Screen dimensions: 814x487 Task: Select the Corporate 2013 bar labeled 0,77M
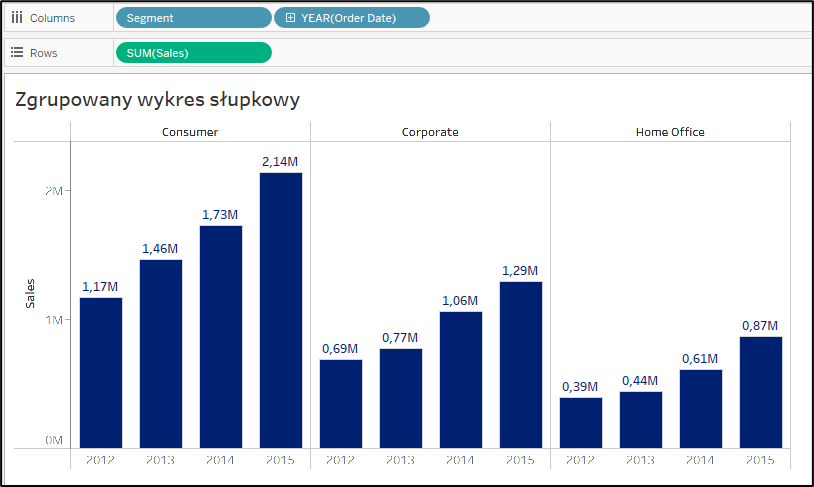coord(401,398)
